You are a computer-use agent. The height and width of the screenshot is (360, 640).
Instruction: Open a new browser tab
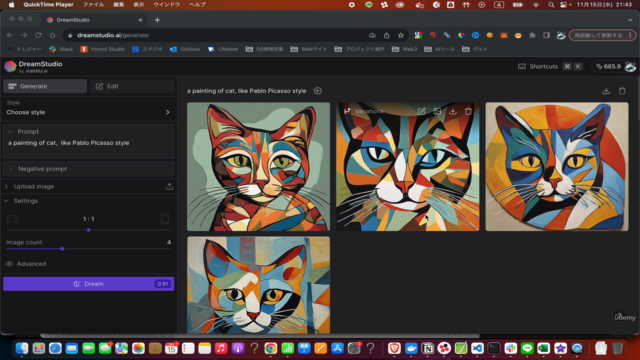coord(157,20)
